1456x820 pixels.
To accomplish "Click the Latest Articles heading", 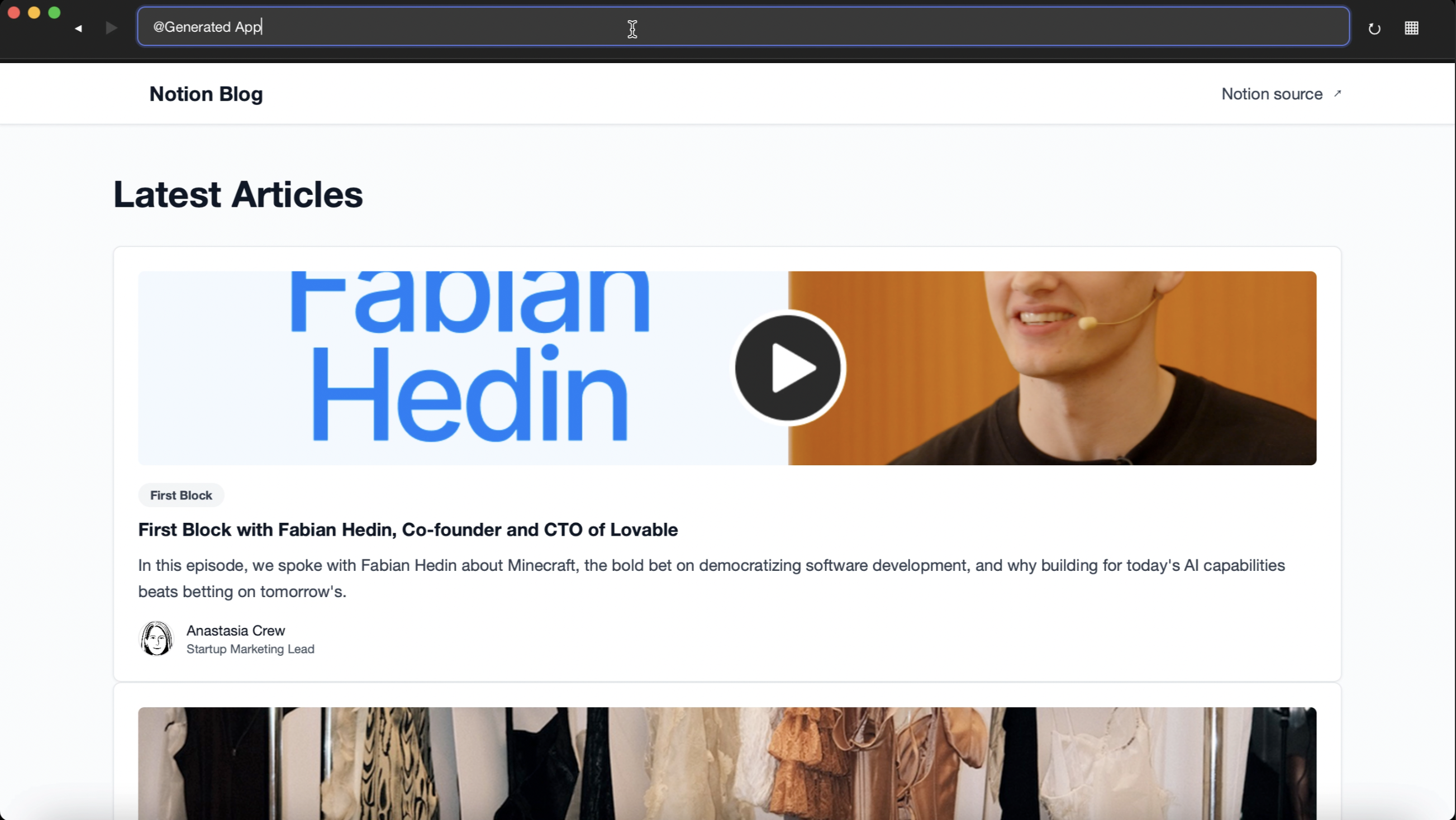I will pos(238,194).
